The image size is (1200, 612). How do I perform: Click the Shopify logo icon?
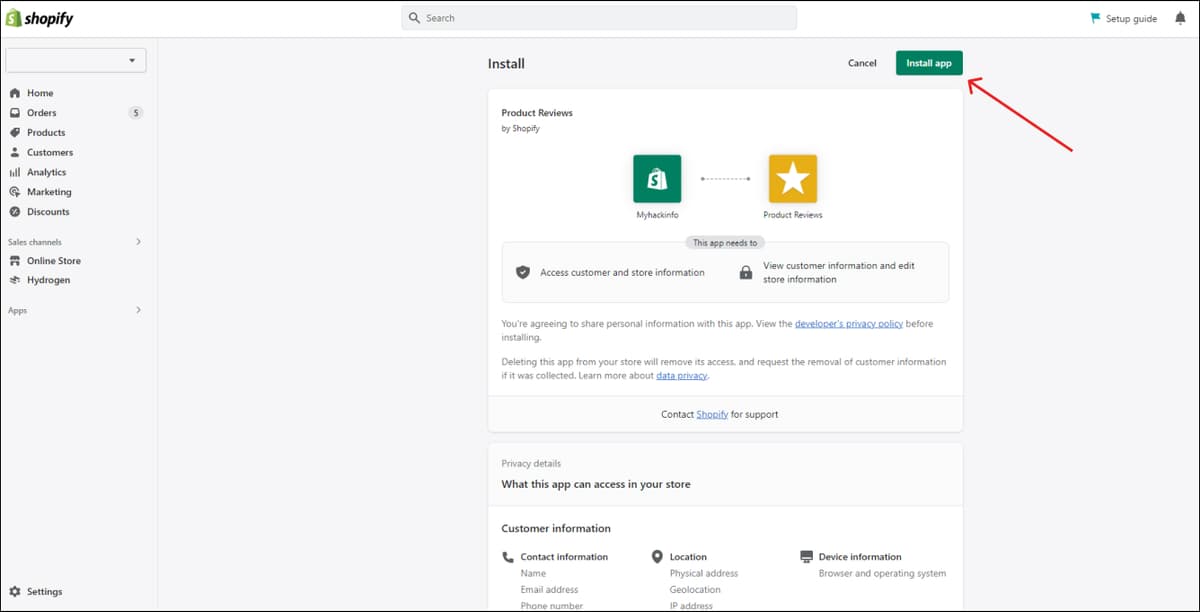click(x=14, y=18)
